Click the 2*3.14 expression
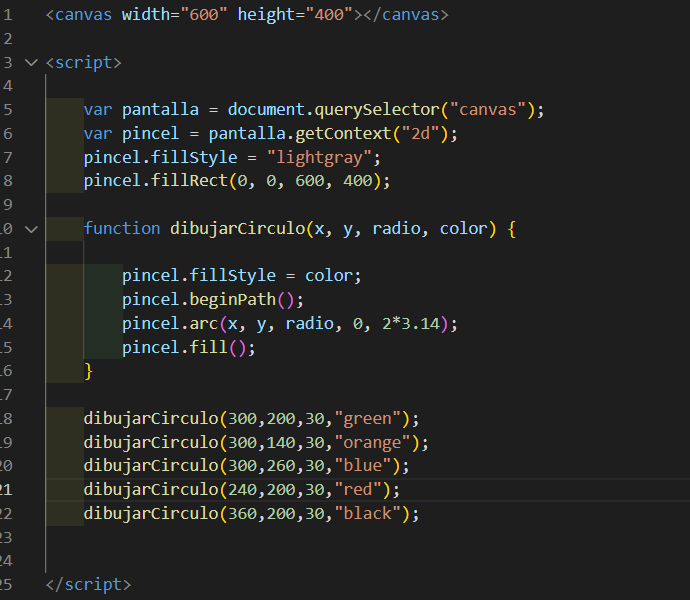690x600 pixels. (x=411, y=324)
